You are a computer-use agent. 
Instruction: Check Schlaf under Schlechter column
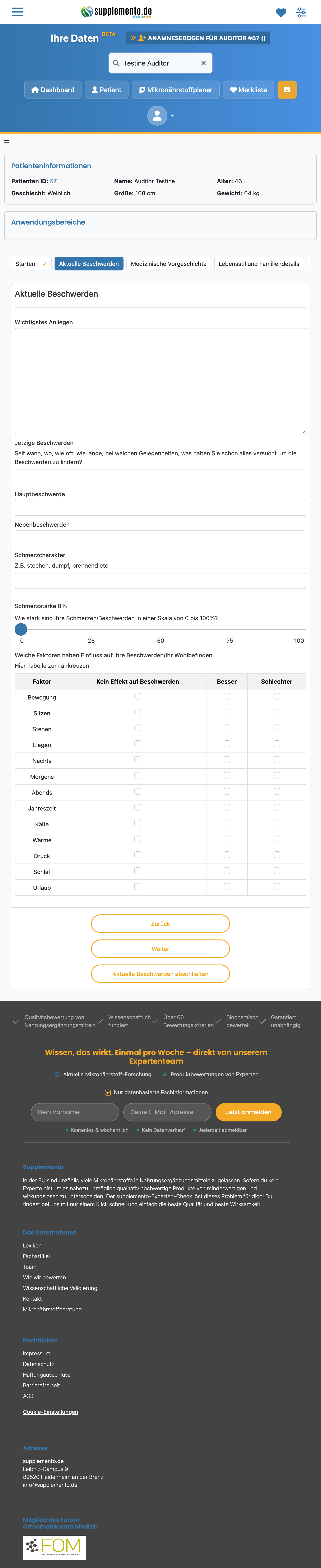[276, 870]
